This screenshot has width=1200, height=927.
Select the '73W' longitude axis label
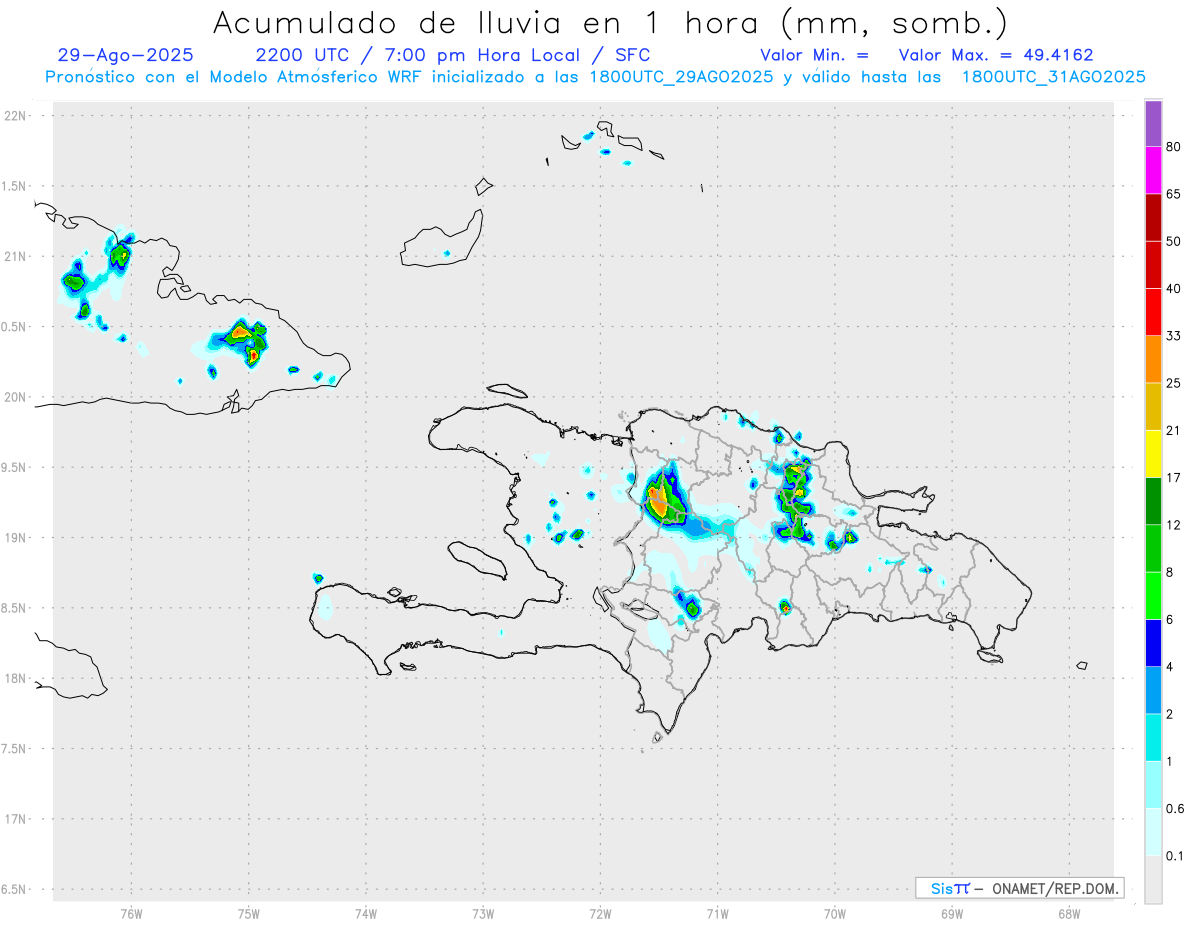[483, 914]
